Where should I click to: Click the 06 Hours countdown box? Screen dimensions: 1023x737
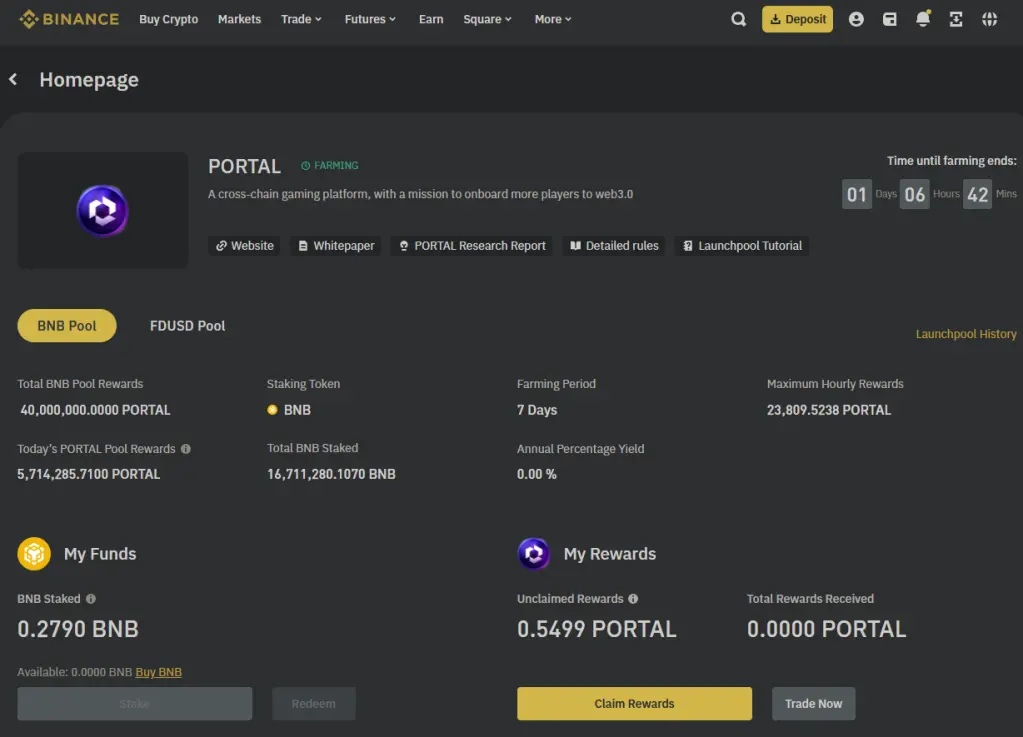(x=914, y=194)
